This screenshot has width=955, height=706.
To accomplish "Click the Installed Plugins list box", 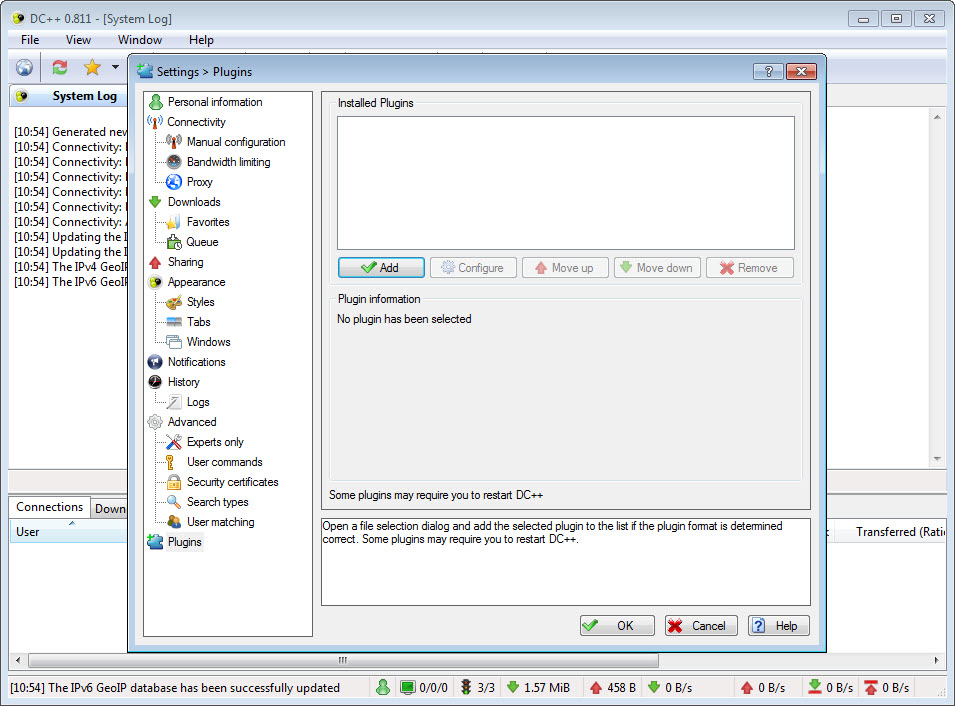I will click(x=566, y=183).
